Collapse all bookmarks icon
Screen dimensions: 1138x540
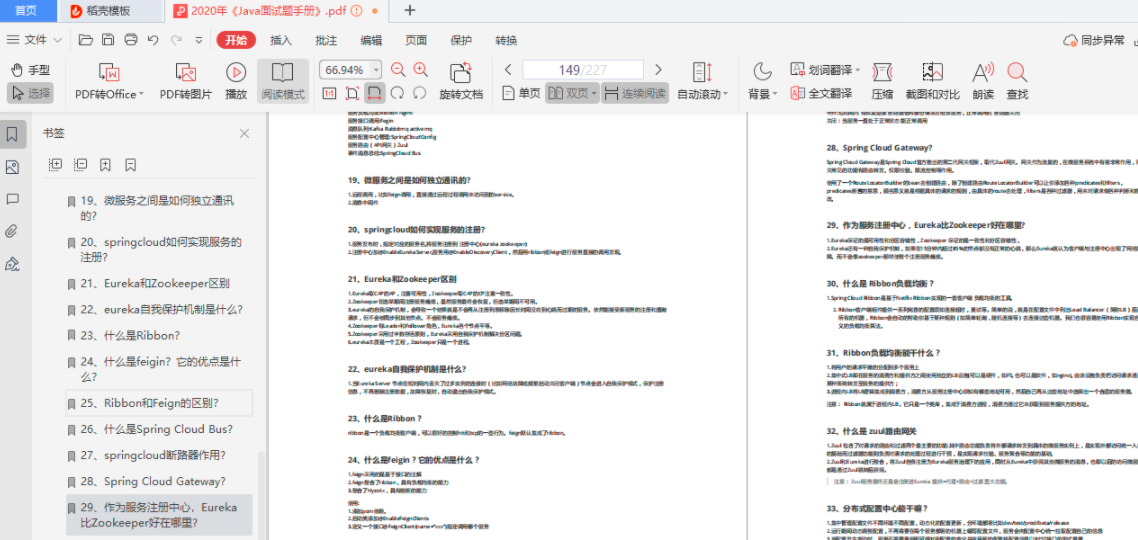point(81,165)
